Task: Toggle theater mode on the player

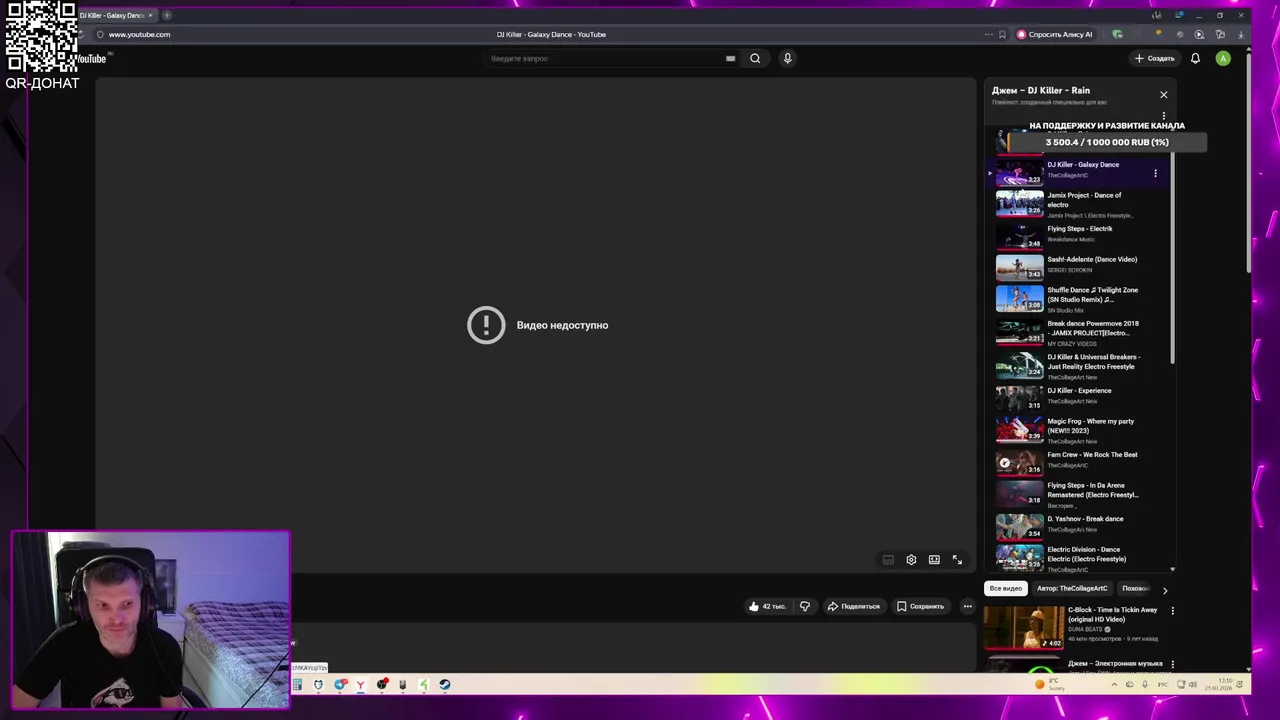Action: pos(934,560)
